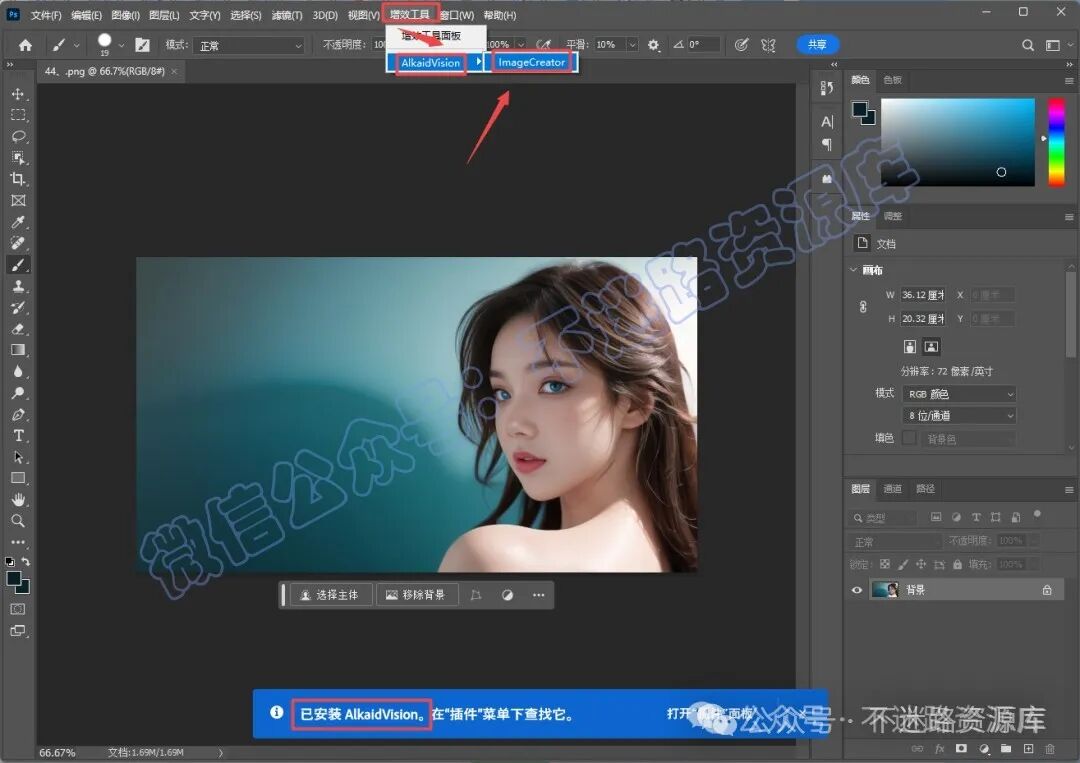Select the Path Selection tool
Viewport: 1080px width, 763px height.
click(18, 457)
